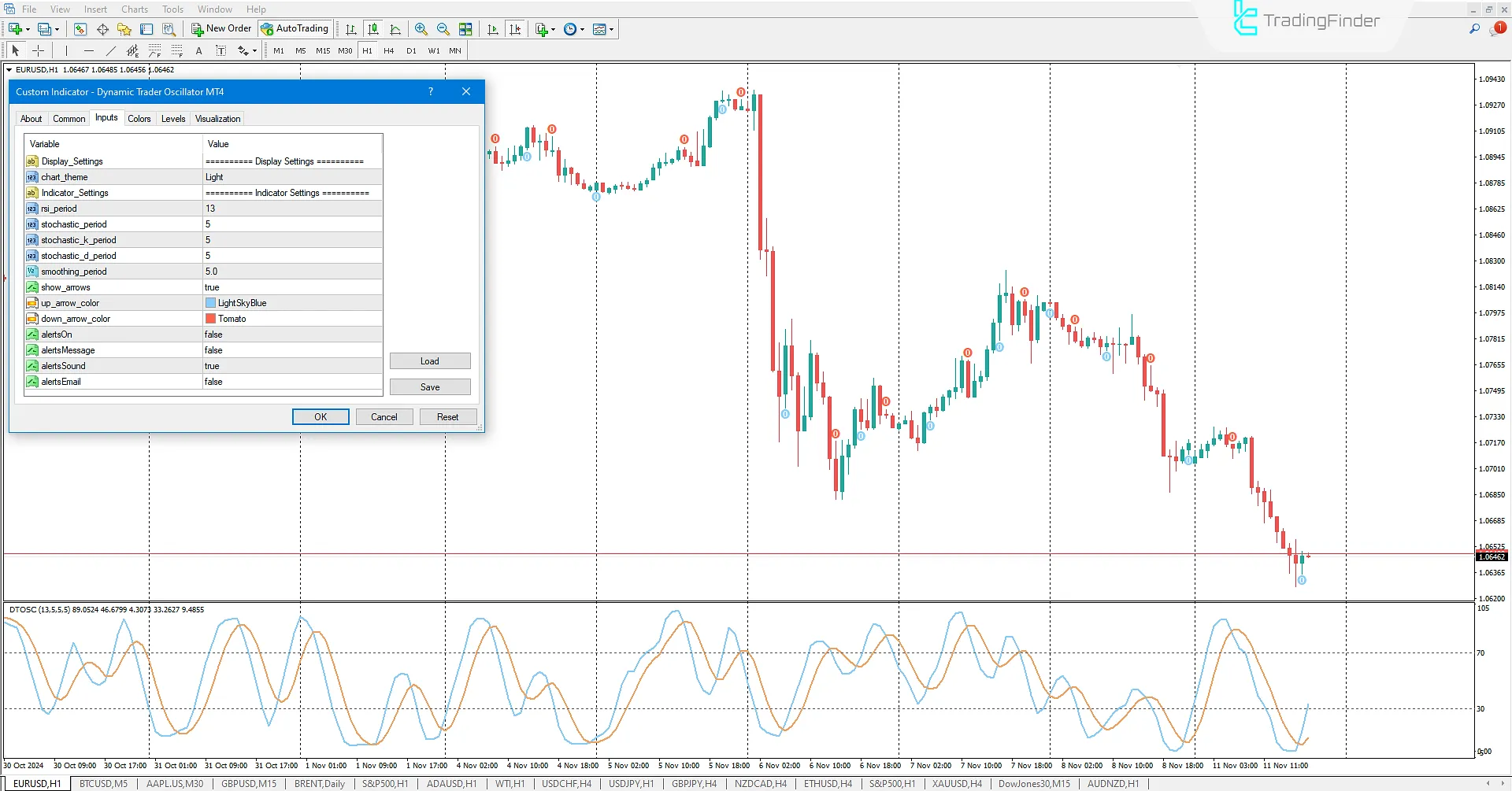Switch to the Colors tab
Screen dimensions: 1512x791
tap(139, 119)
